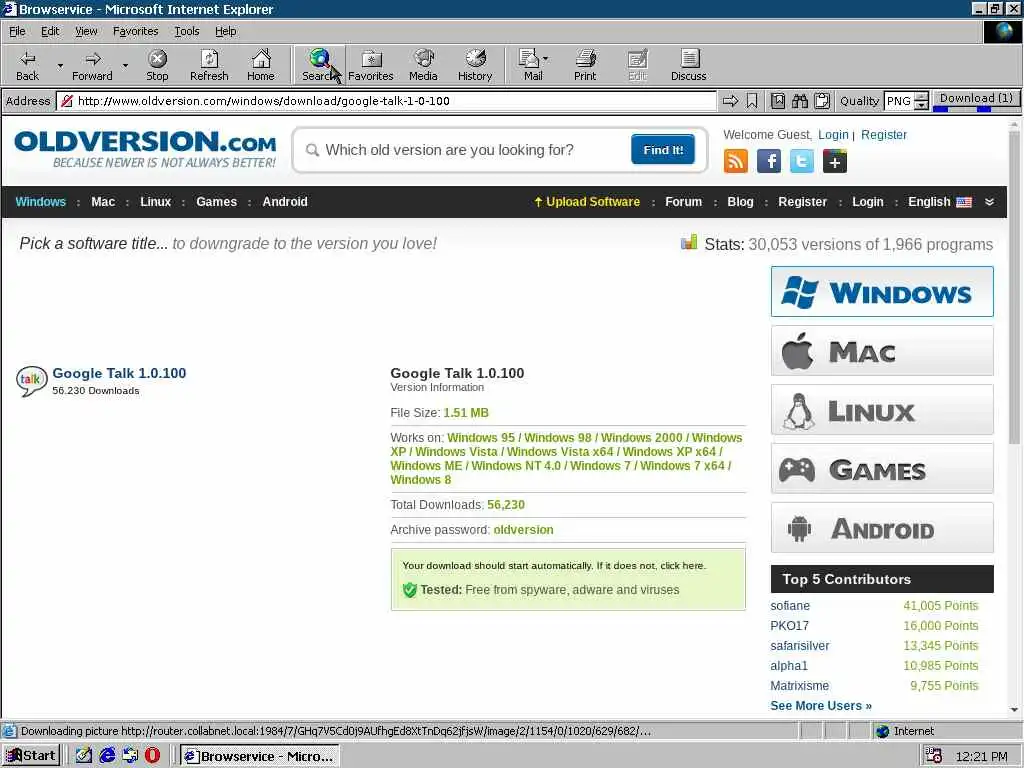Viewport: 1024px width, 768px height.
Task: Print the page with Print button
Action: [585, 65]
